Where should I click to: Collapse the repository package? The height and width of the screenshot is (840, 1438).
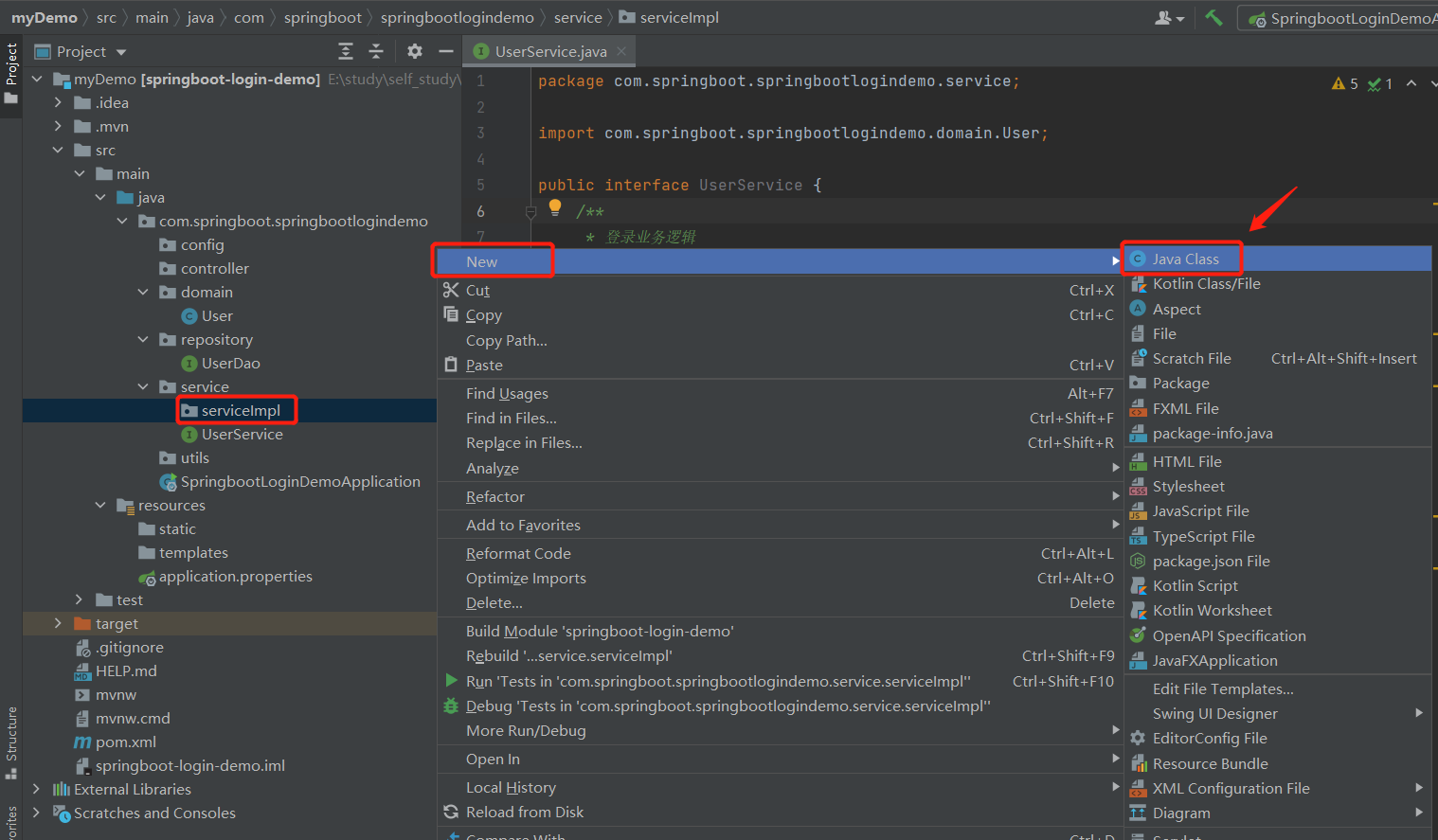[x=143, y=339]
